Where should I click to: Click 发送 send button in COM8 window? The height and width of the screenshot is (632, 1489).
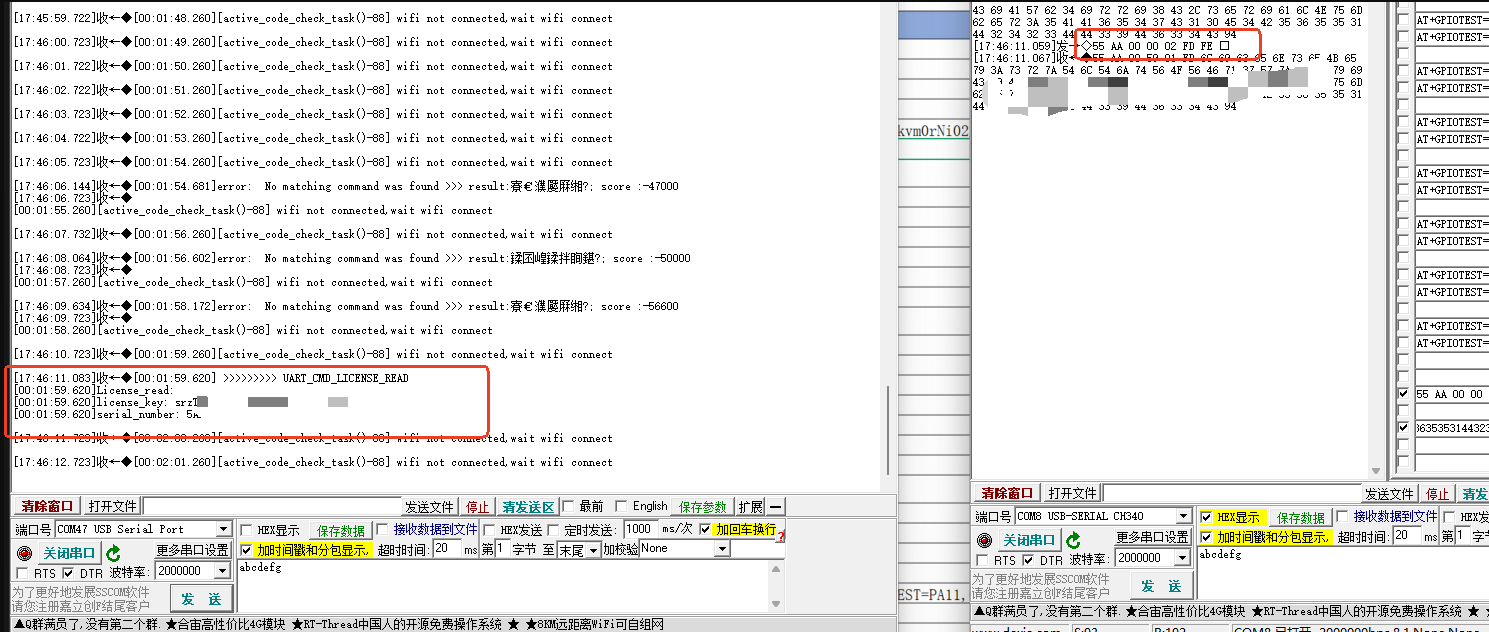(x=1162, y=586)
